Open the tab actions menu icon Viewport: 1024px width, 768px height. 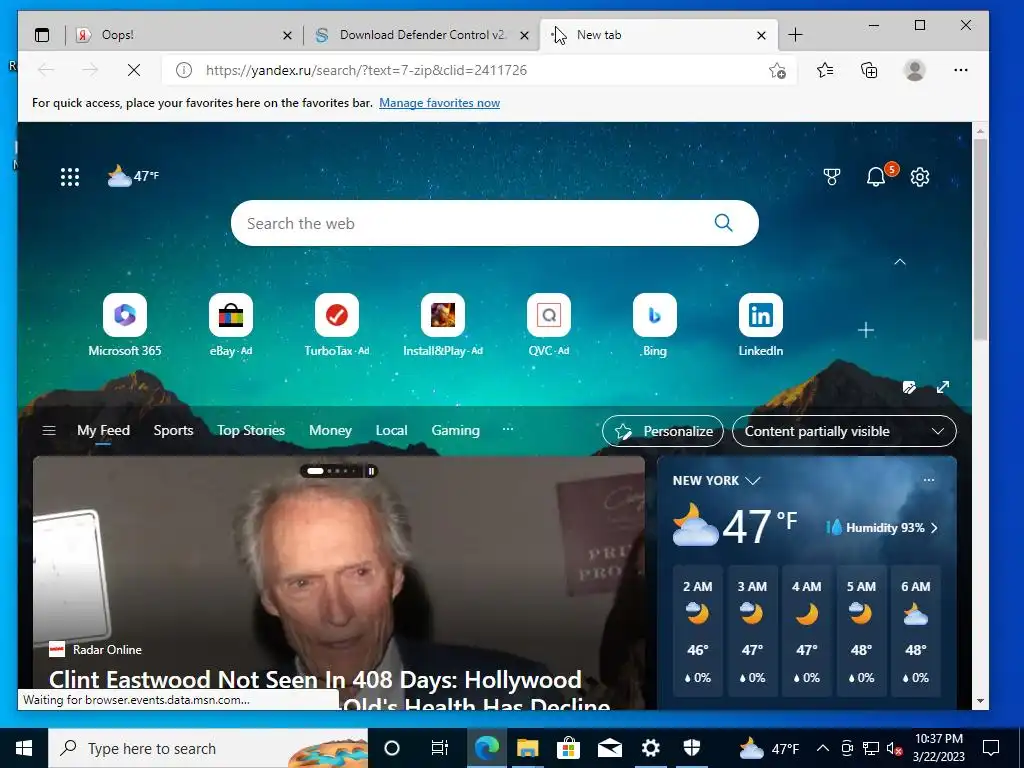pos(42,35)
